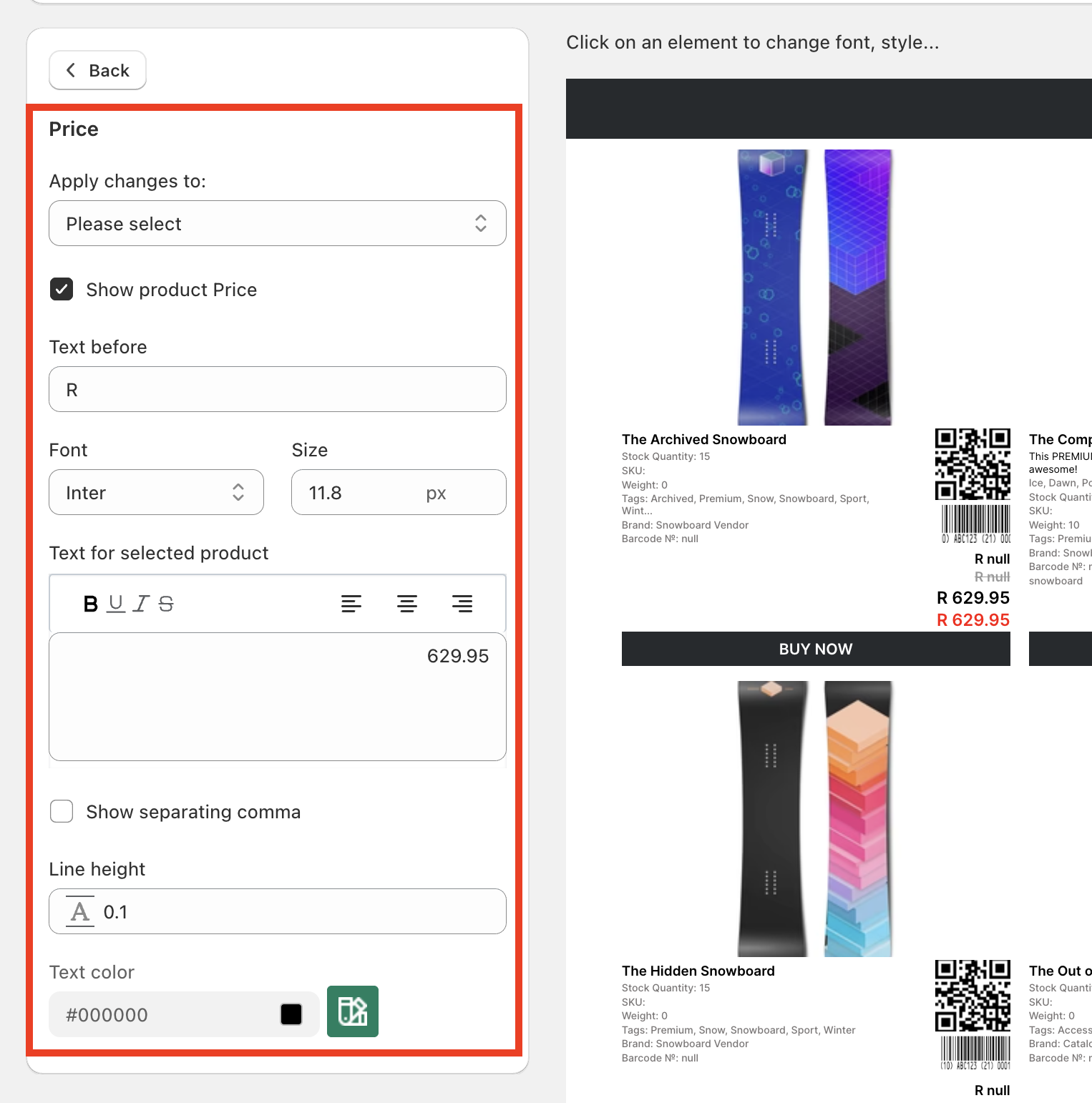Edit the Line height 0.1 field
Viewport: 1092px width, 1103px height.
point(278,911)
